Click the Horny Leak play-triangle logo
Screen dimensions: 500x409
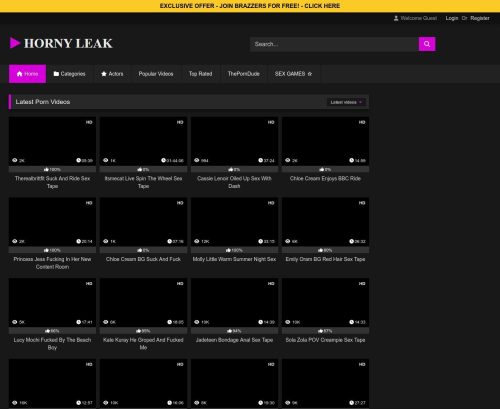point(15,43)
